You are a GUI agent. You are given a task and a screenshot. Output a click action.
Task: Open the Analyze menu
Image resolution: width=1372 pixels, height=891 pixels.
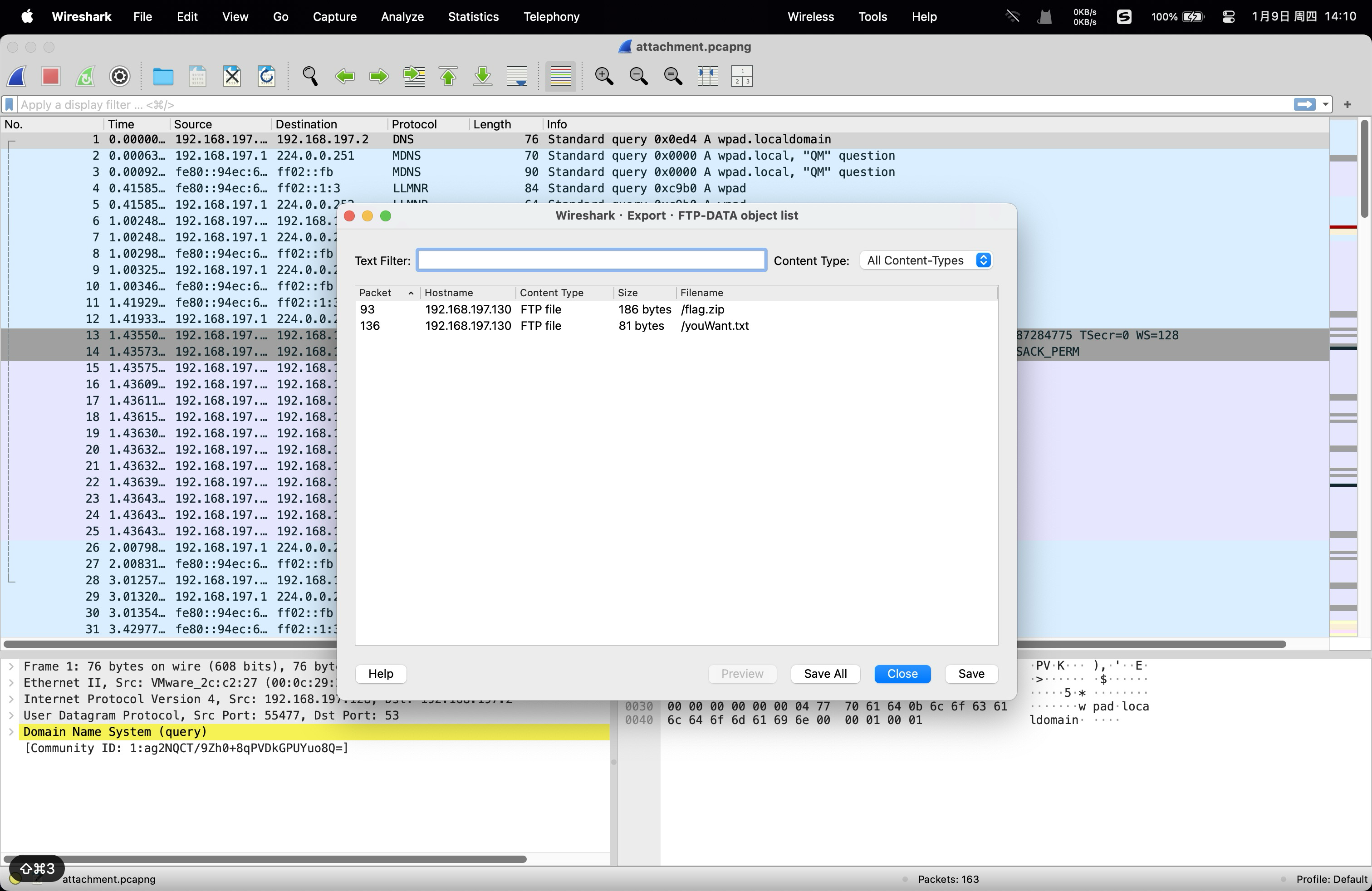tap(402, 17)
